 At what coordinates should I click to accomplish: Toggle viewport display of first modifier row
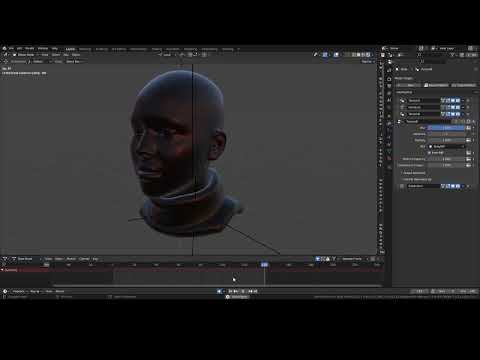(453, 100)
